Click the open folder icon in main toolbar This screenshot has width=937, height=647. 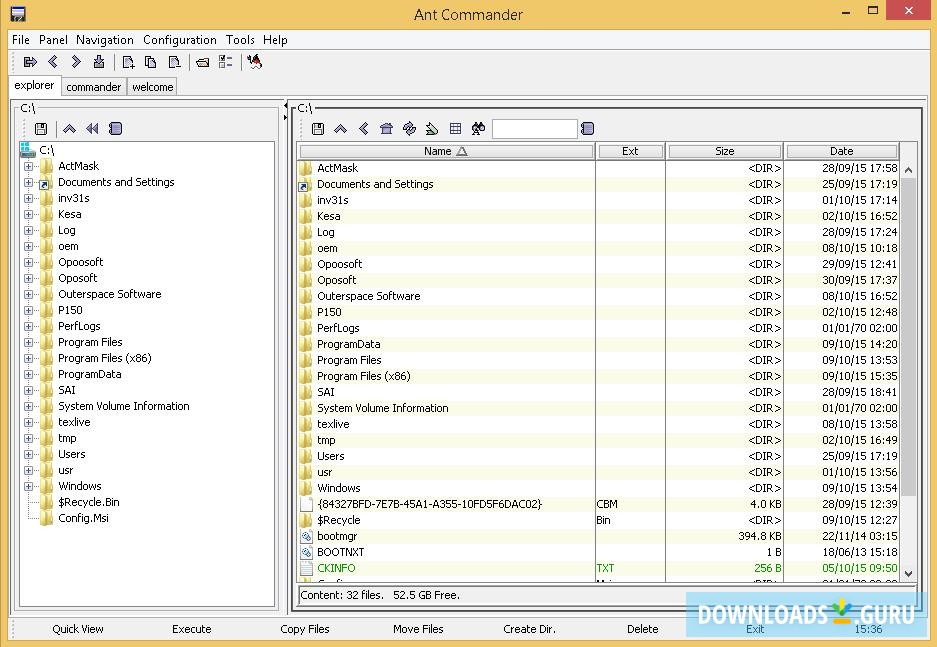203,62
